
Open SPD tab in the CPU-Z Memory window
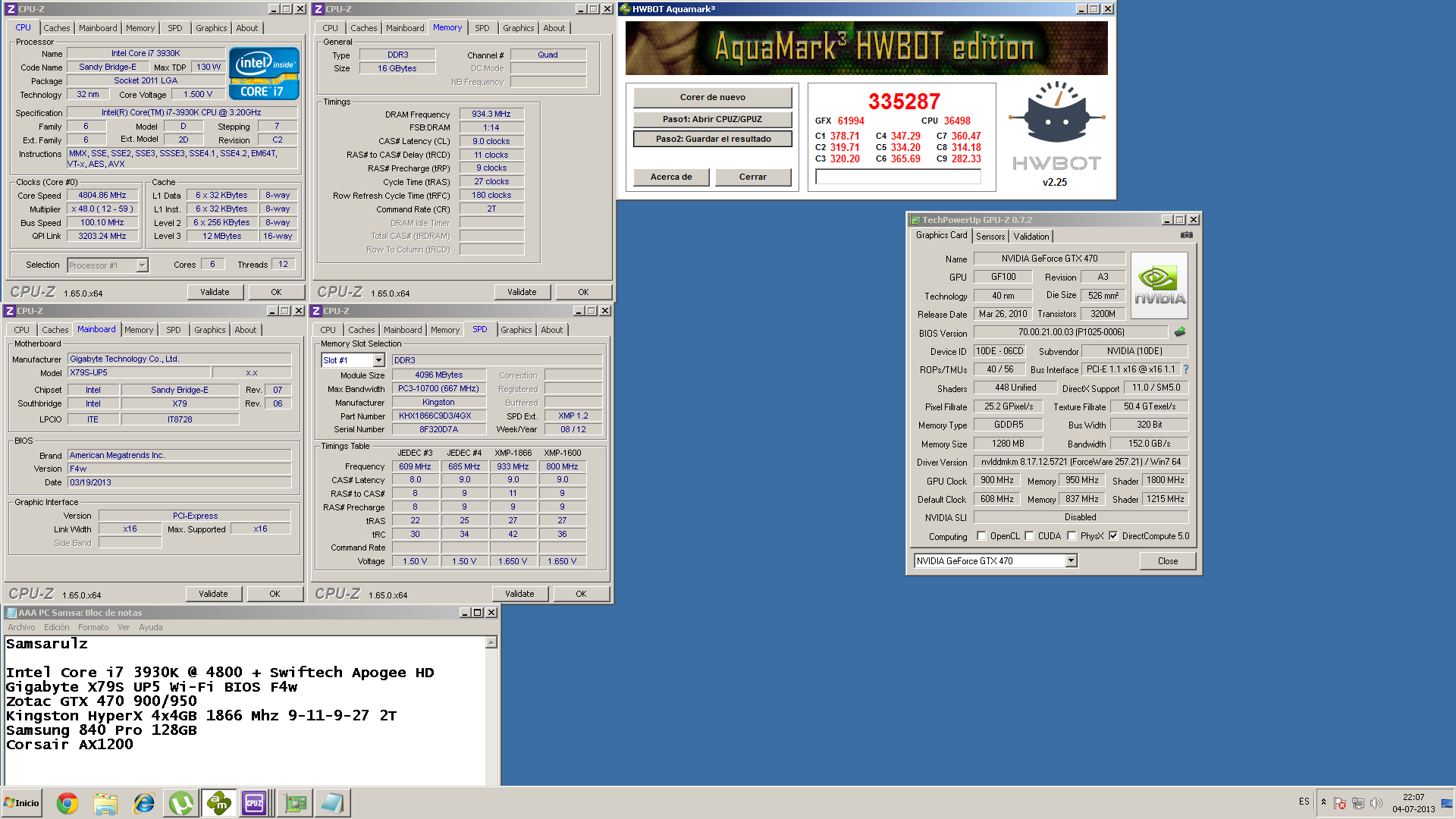482,28
